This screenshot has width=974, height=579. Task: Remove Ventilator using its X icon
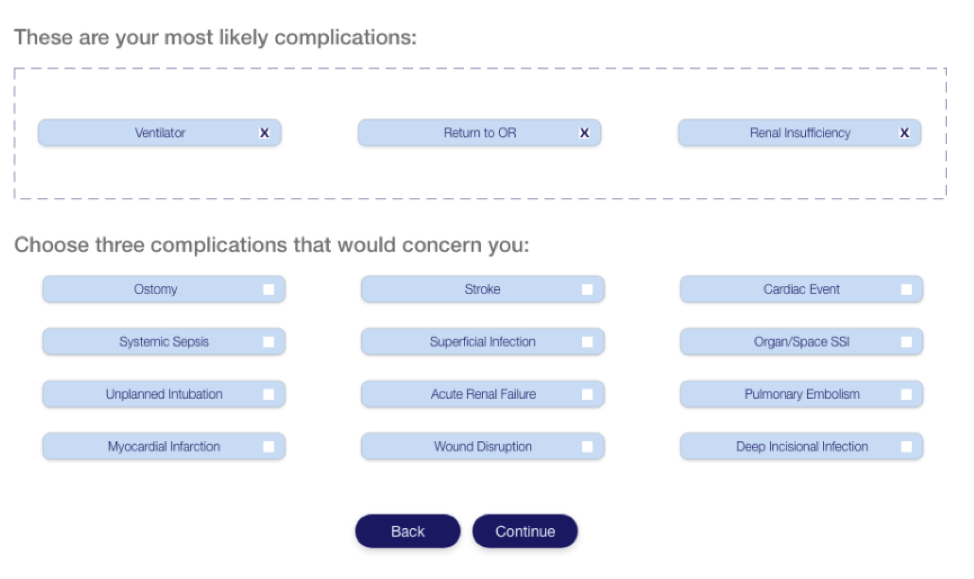(x=265, y=133)
